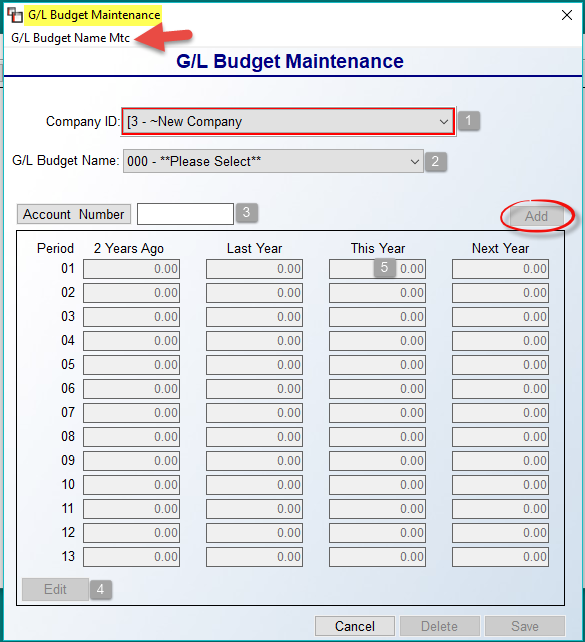Select Period 01 field under Last Year
The image size is (585, 642).
pyautogui.click(x=254, y=269)
